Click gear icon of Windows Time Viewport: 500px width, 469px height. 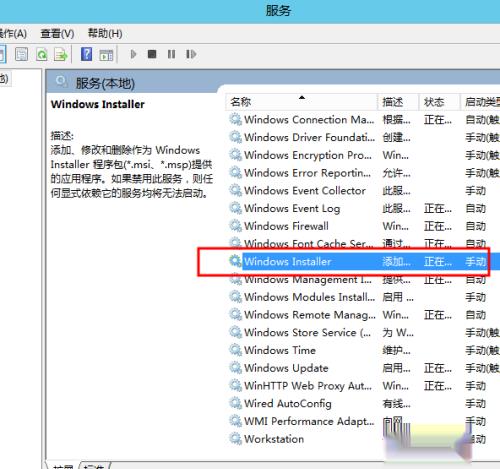tap(236, 350)
